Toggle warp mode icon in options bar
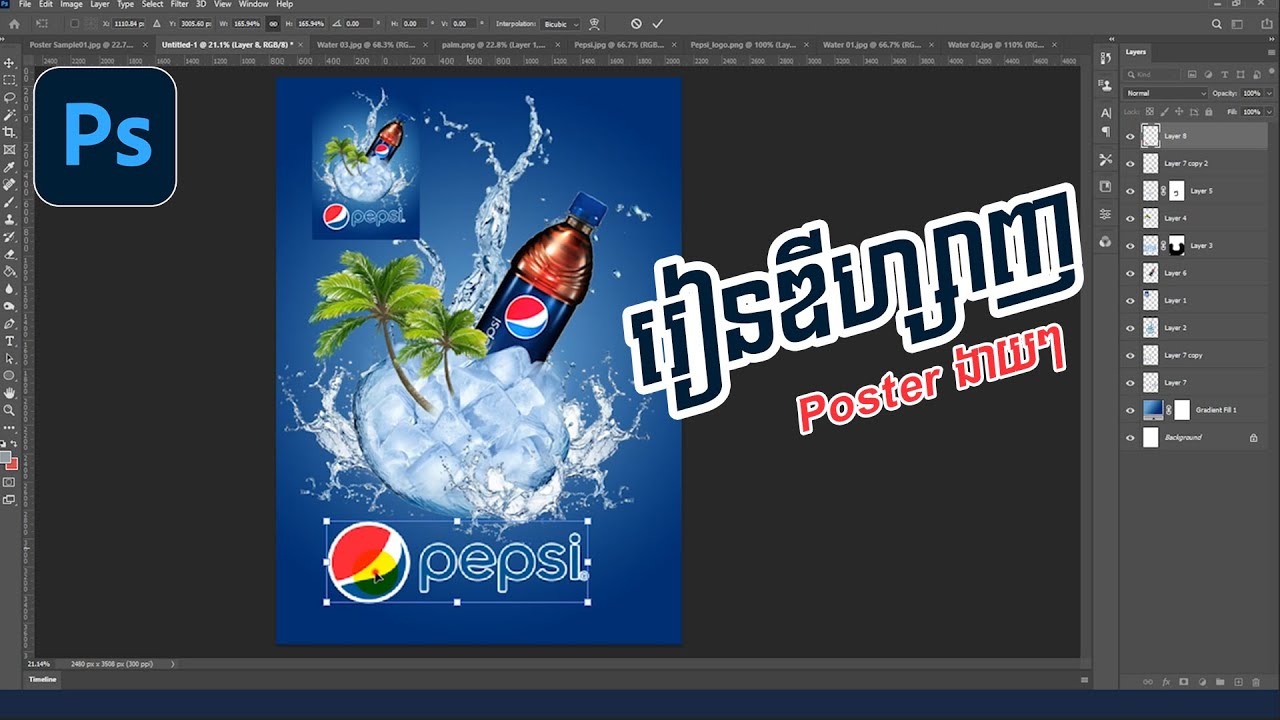This screenshot has height=720, width=1280. tap(595, 23)
